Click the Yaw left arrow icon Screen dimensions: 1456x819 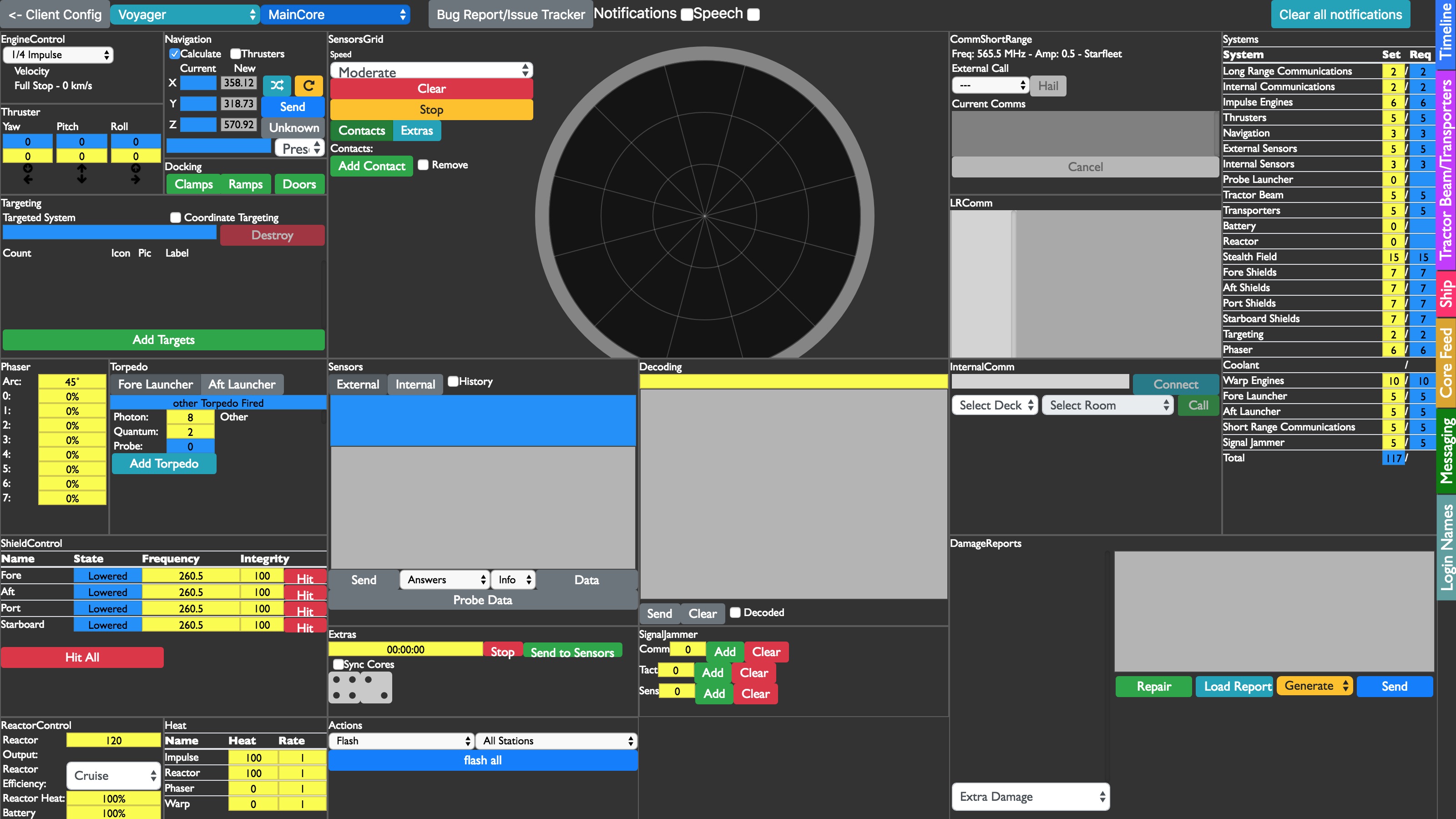tap(28, 179)
